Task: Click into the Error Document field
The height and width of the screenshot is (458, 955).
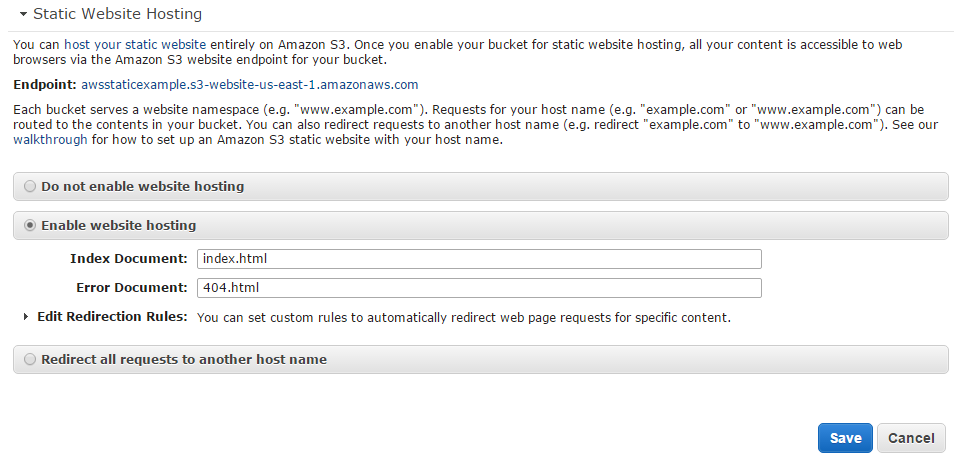Action: 479,288
